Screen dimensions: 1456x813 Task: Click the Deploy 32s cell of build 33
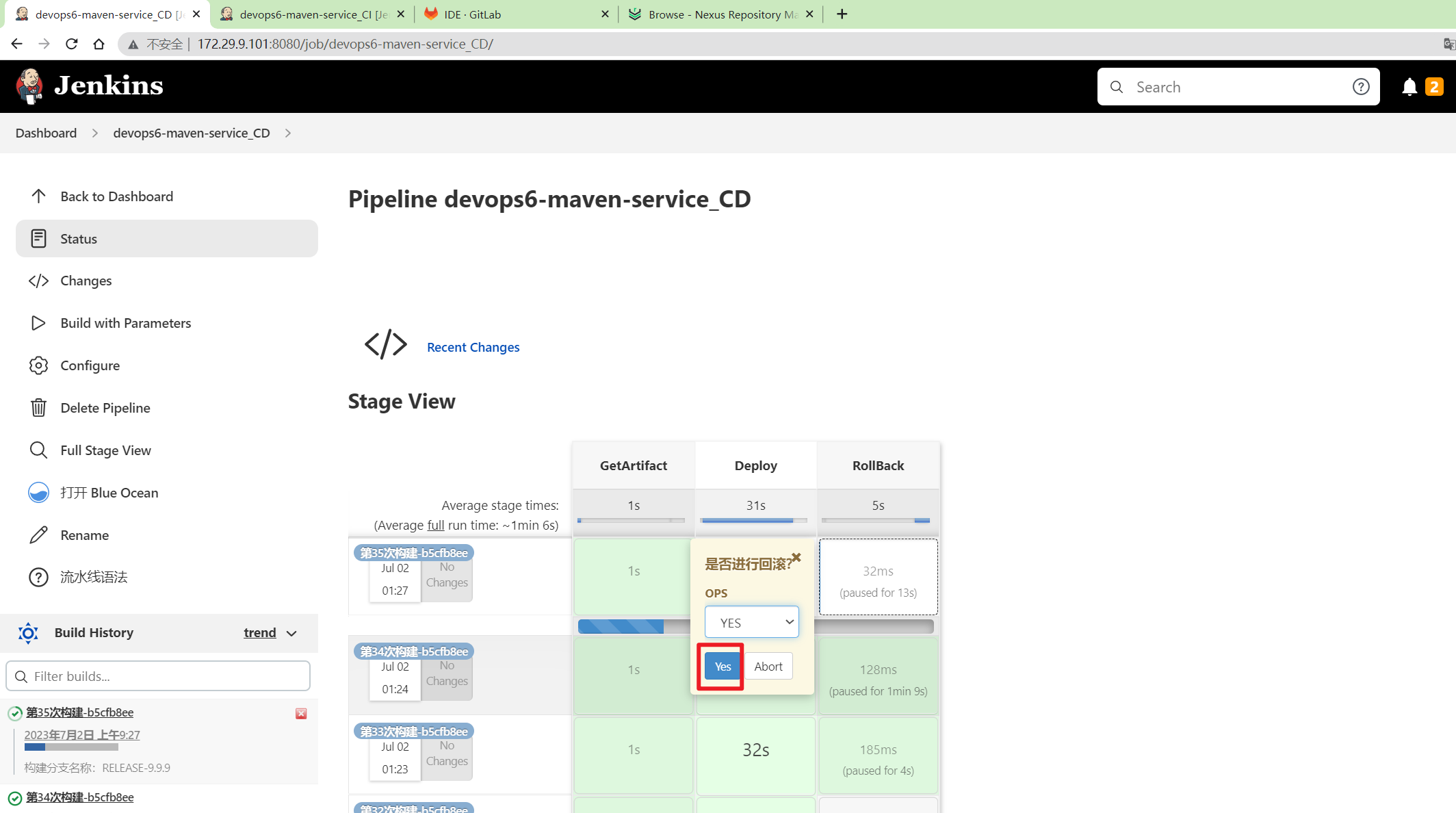coord(755,755)
